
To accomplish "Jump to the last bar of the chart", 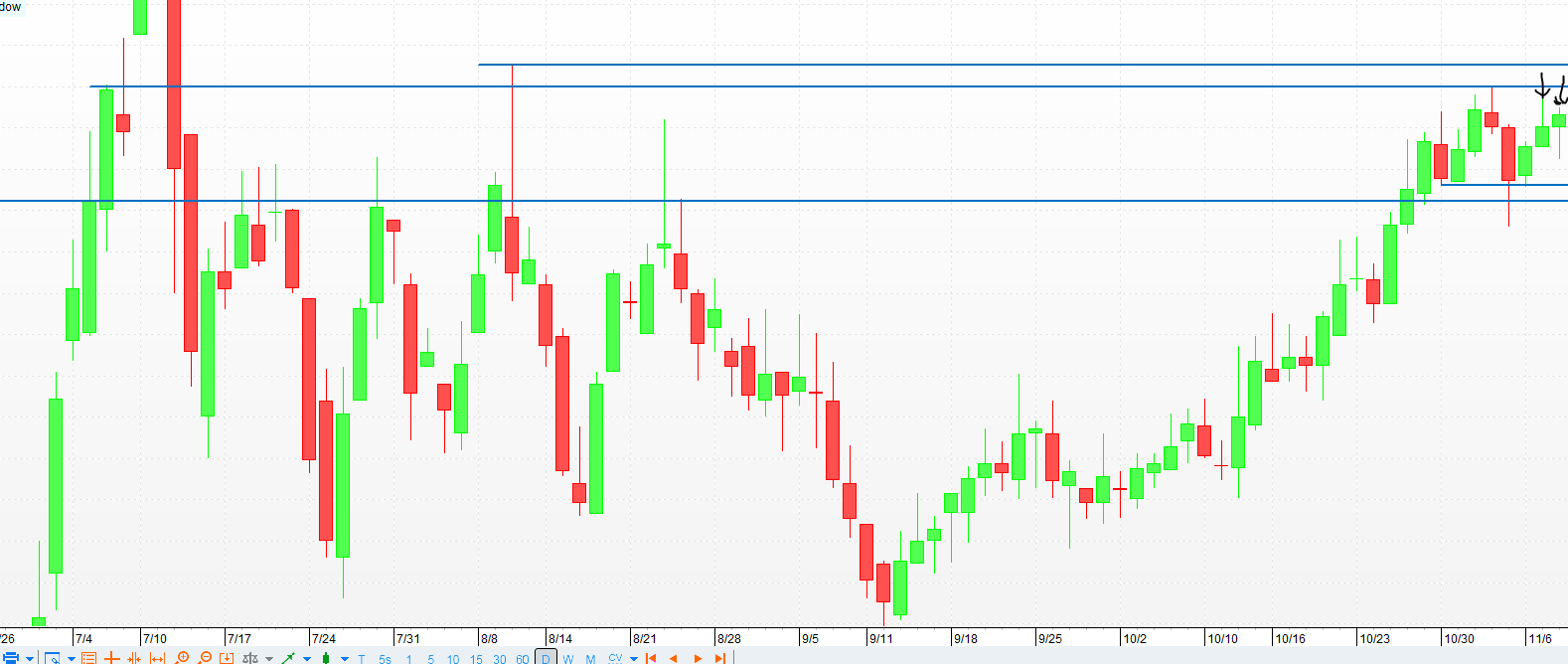I will pyautogui.click(x=719, y=658).
